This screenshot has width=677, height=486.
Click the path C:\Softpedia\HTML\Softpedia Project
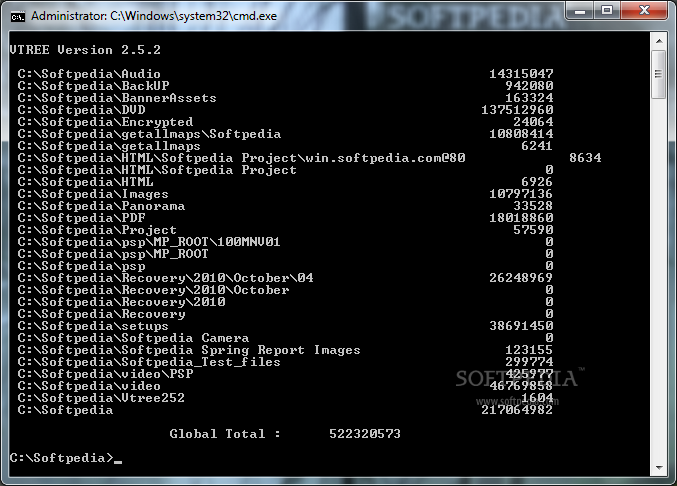point(157,170)
